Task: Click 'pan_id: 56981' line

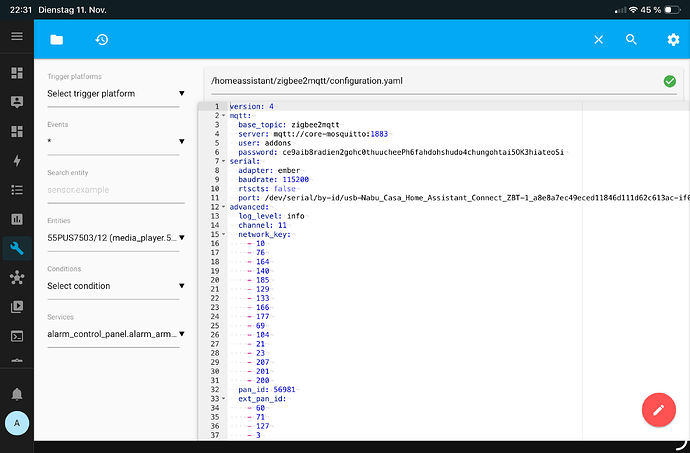Action: click(x=267, y=390)
